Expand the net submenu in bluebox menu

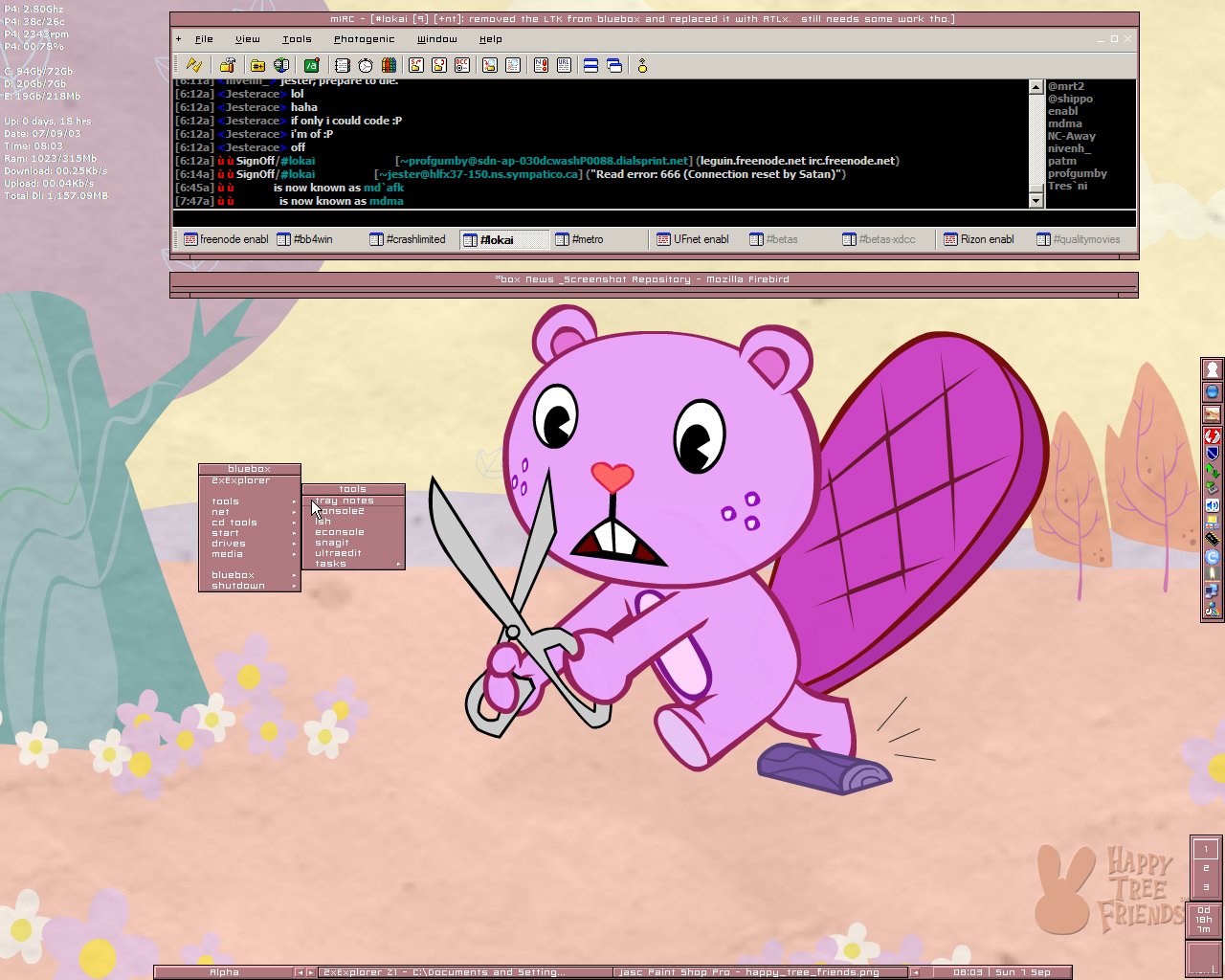(250, 512)
